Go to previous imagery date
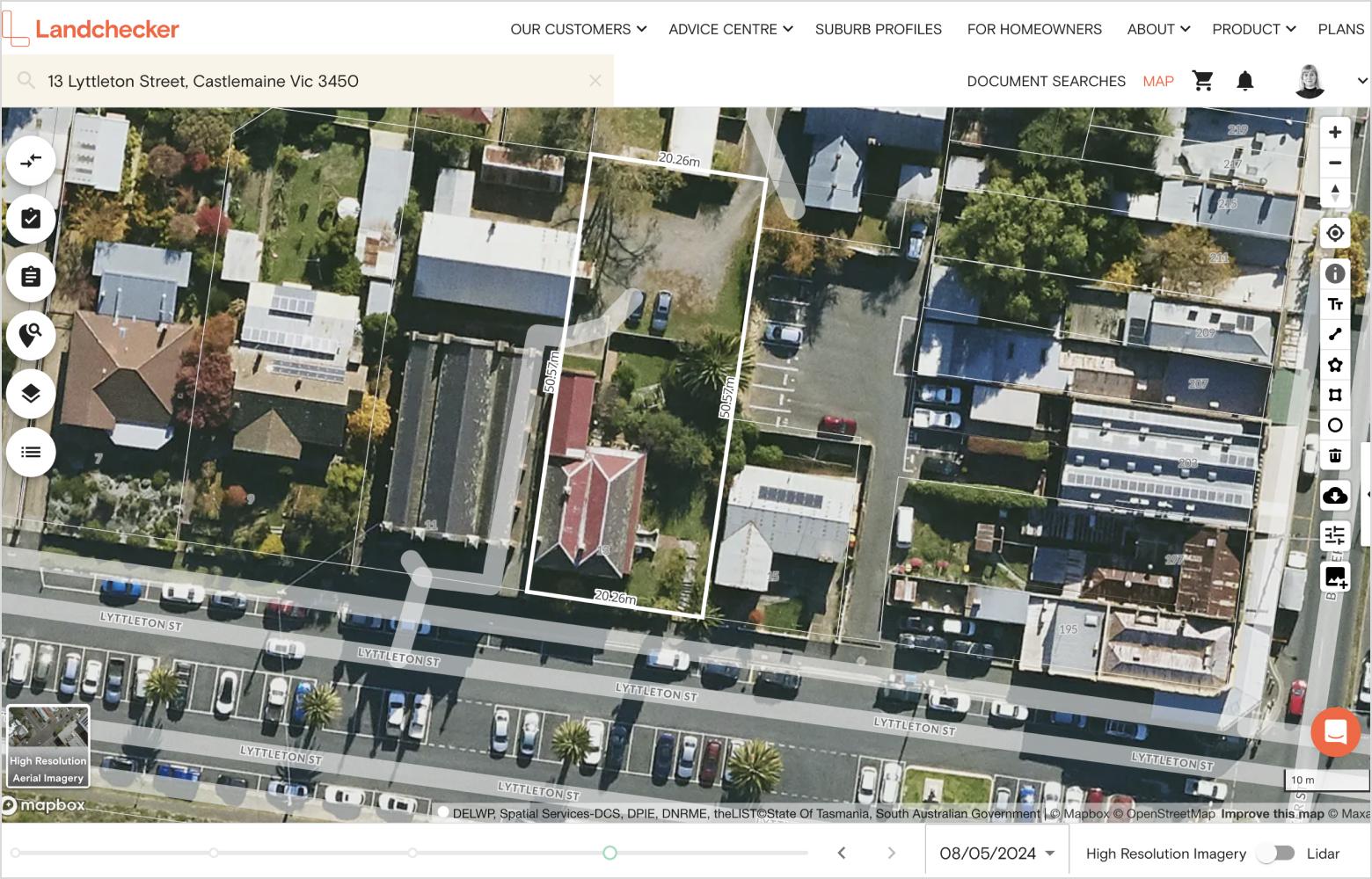1372x879 pixels. tap(842, 853)
